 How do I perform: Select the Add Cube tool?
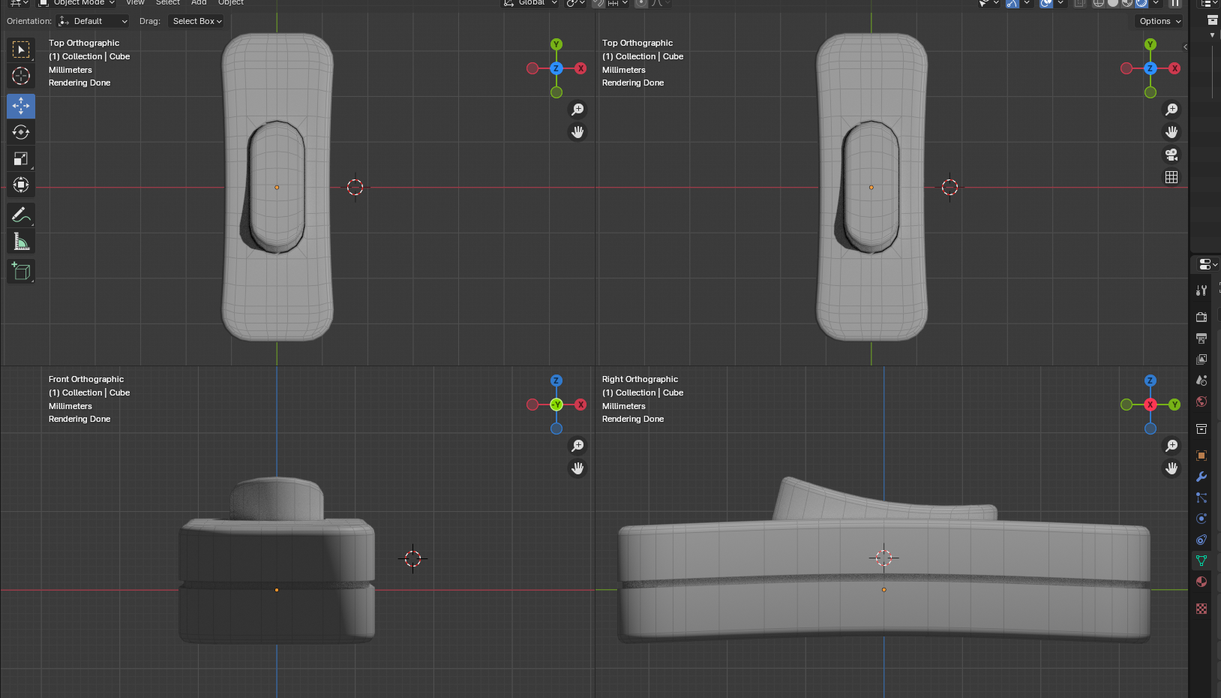click(21, 271)
